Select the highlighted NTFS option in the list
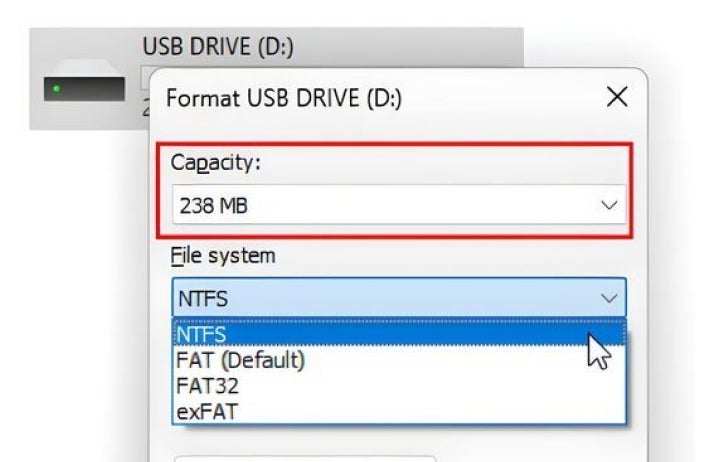This screenshot has width=710, height=462. (202, 335)
